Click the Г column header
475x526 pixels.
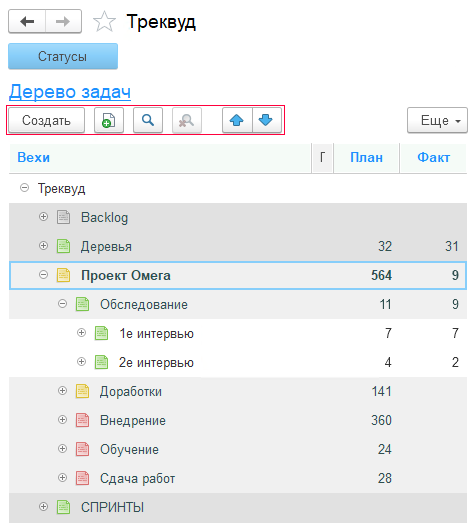coord(322,157)
